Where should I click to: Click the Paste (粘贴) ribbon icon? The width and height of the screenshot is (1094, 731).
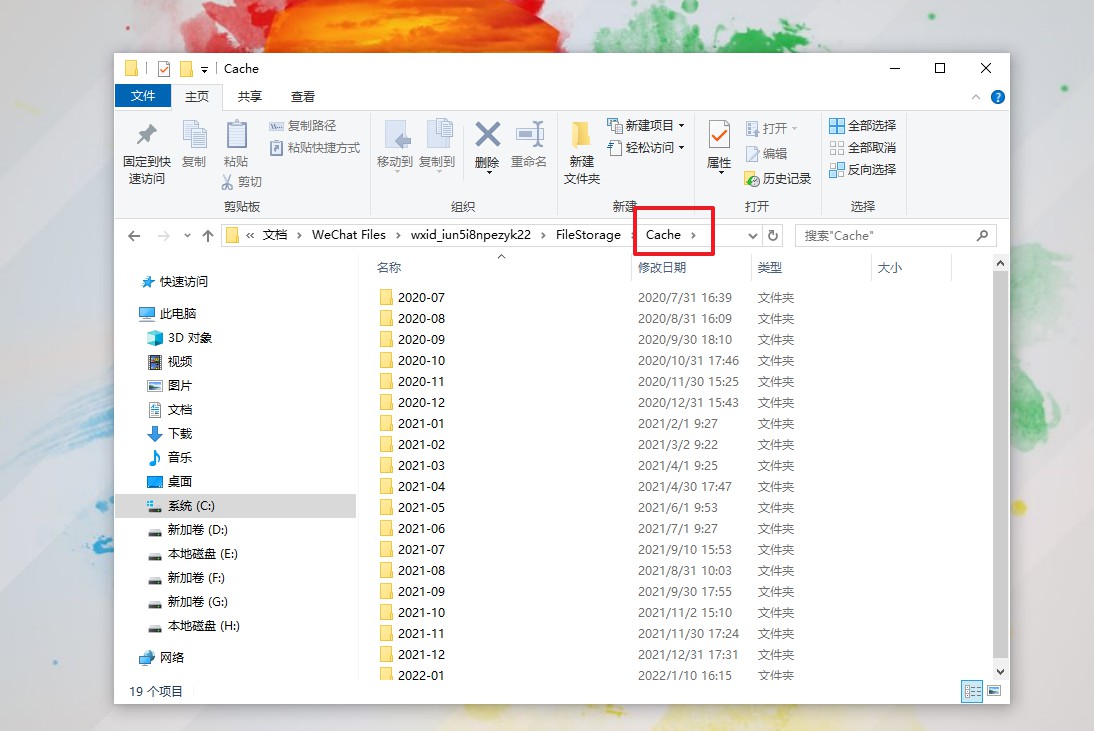point(237,135)
